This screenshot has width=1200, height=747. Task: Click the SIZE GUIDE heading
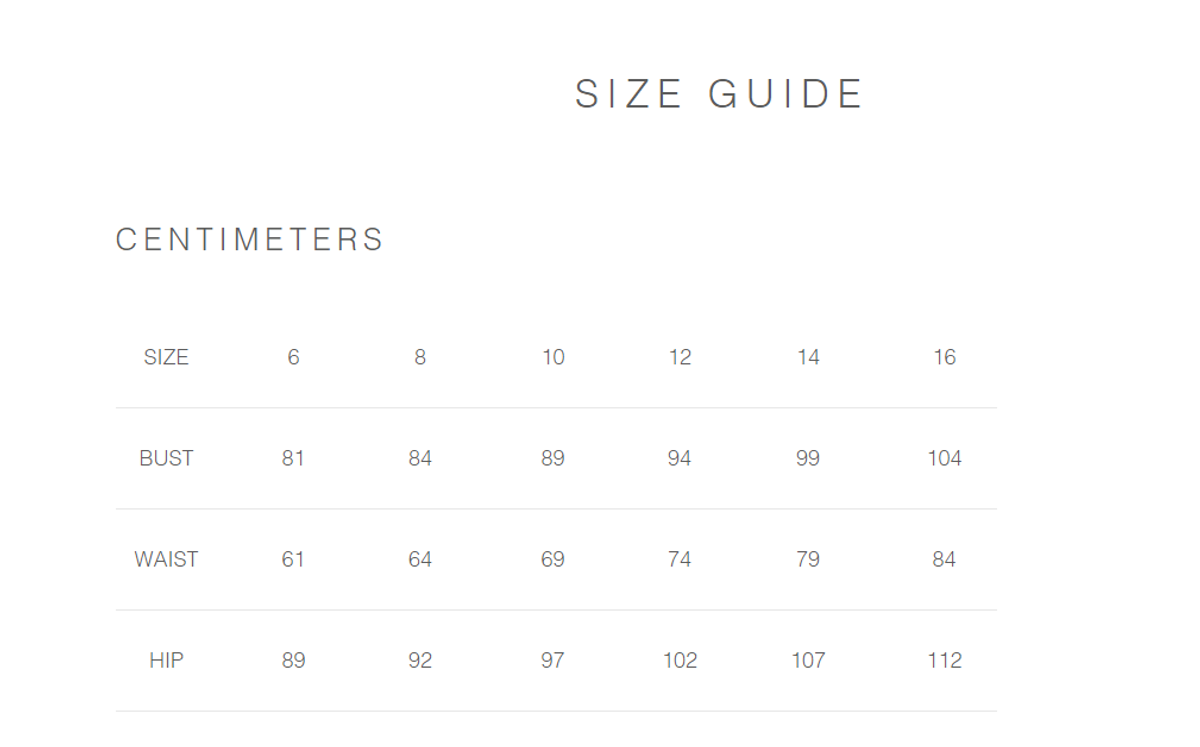718,95
